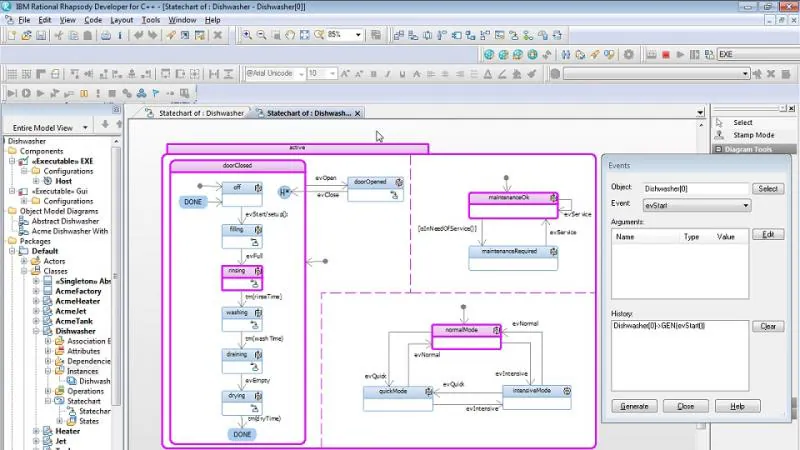Click the first globe code-generation icon

(x=489, y=55)
